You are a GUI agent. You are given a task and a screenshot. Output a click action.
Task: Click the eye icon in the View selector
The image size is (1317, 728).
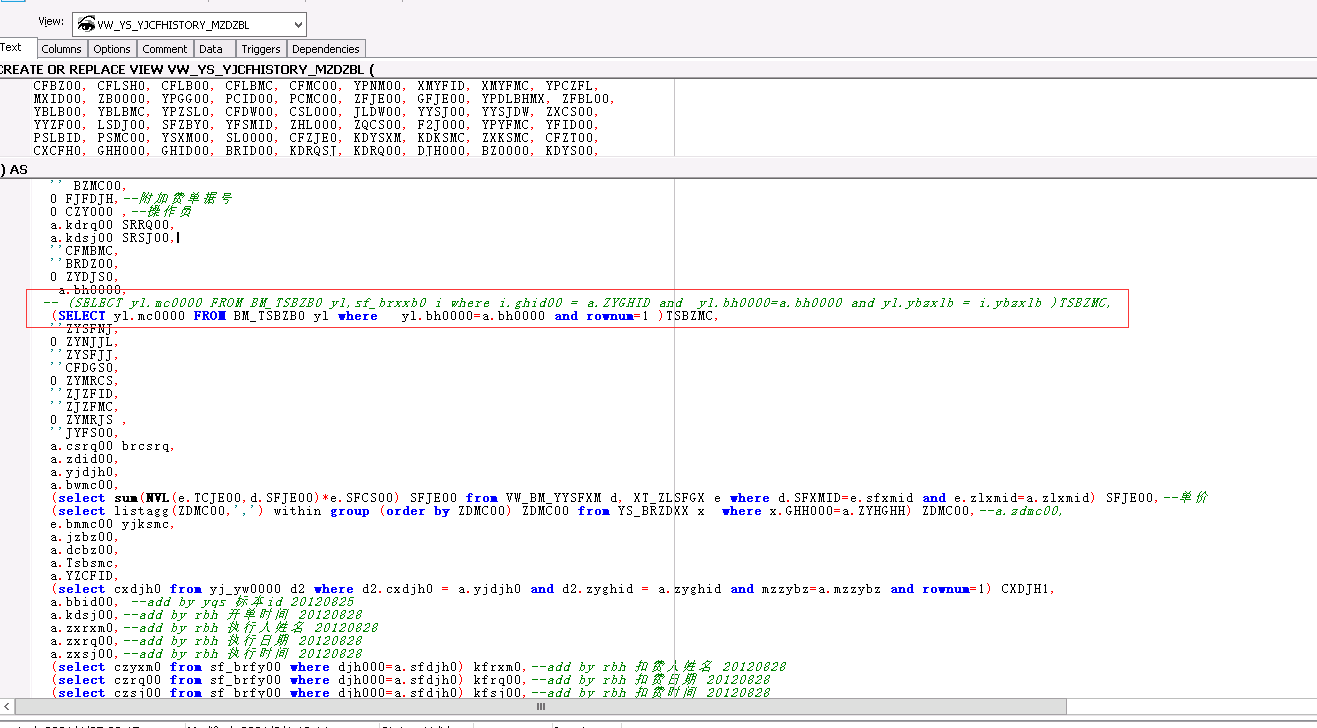86,24
